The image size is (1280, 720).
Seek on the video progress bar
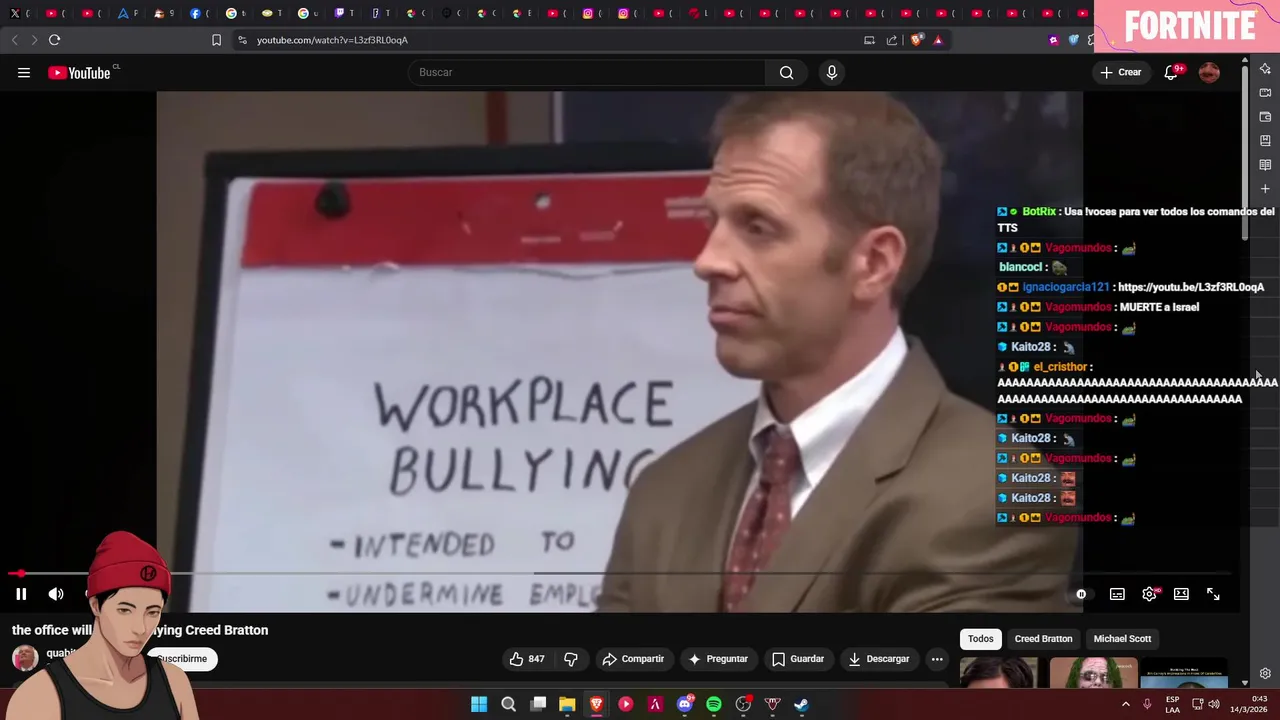pyautogui.click(x=620, y=574)
